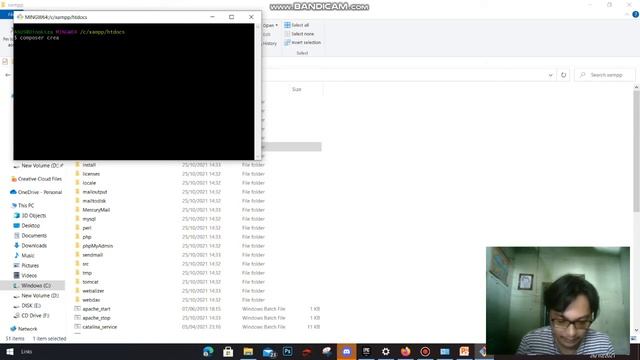
Task: Open Epic Games launcher taskbar icon
Action: tap(366, 351)
